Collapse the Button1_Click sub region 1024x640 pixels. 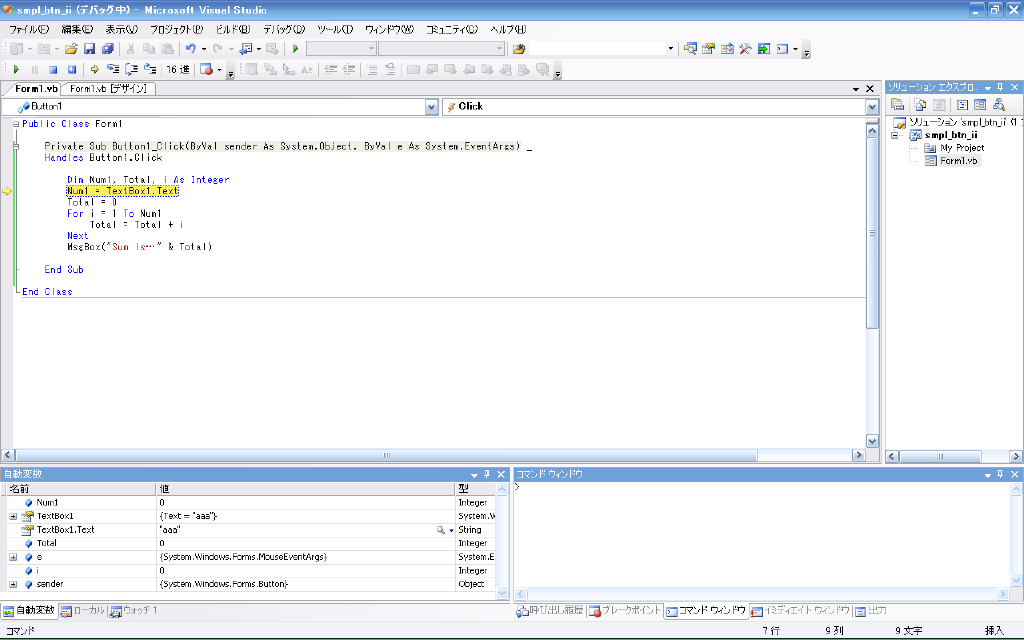point(16,146)
